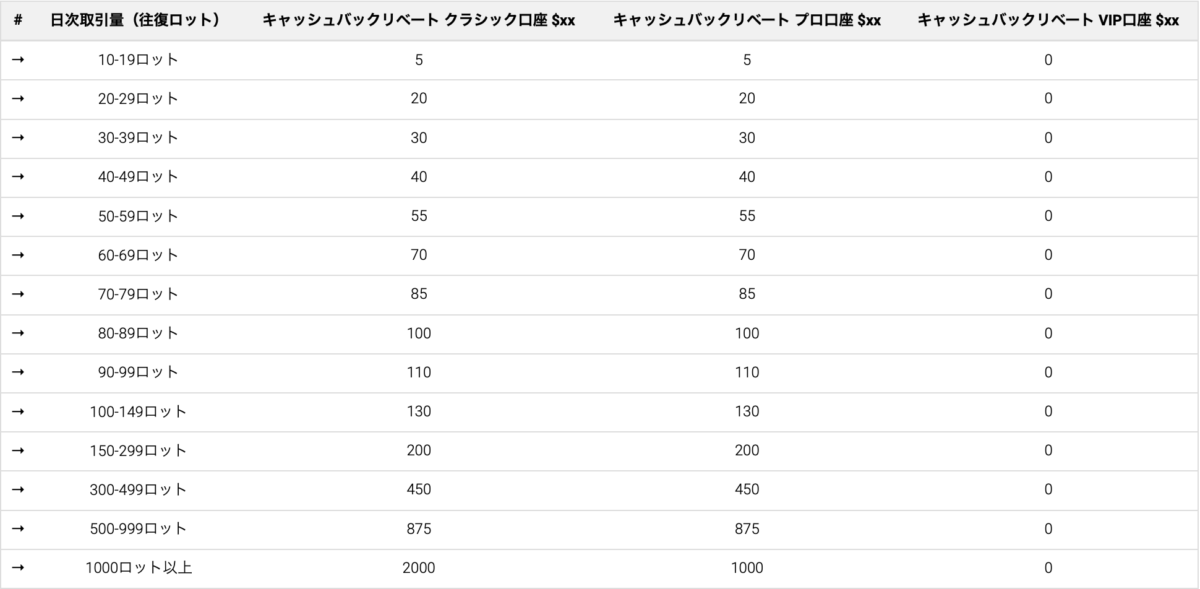Click the arrow icon beside 10-19ロット
The width and height of the screenshot is (1200, 589).
click(18, 60)
